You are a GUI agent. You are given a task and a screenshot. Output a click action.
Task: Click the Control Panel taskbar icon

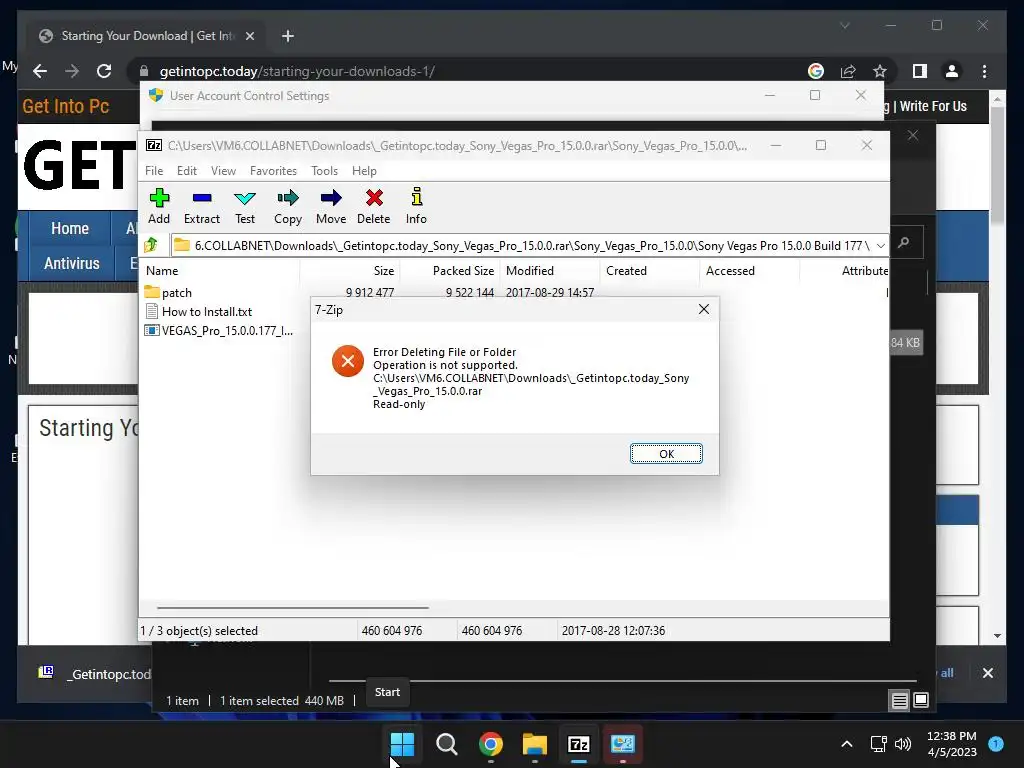point(622,744)
